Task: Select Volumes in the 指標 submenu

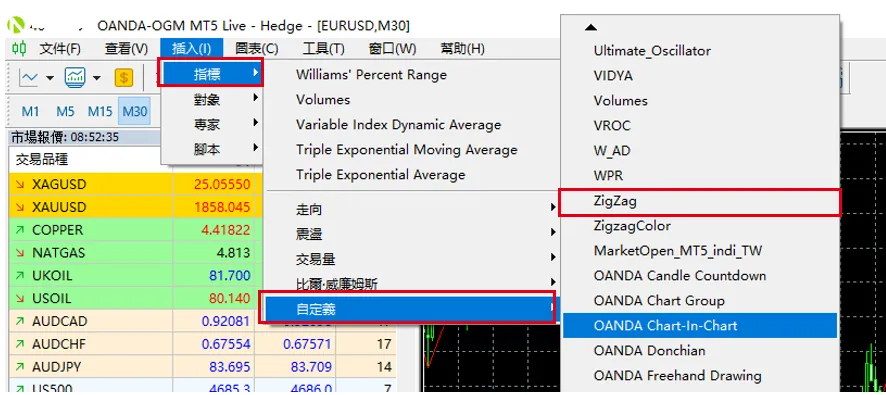Action: [323, 99]
